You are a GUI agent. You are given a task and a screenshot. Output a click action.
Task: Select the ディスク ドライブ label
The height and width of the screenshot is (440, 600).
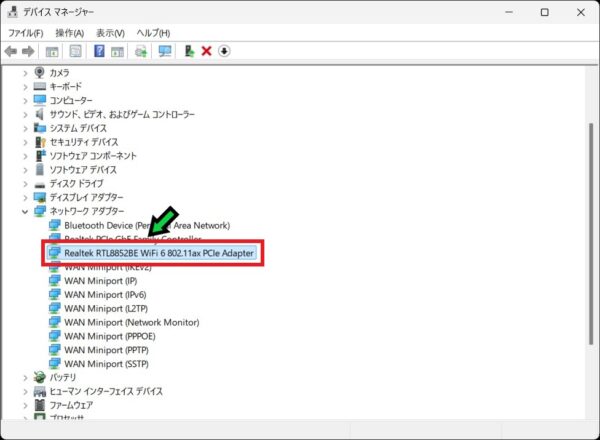pyautogui.click(x=77, y=183)
